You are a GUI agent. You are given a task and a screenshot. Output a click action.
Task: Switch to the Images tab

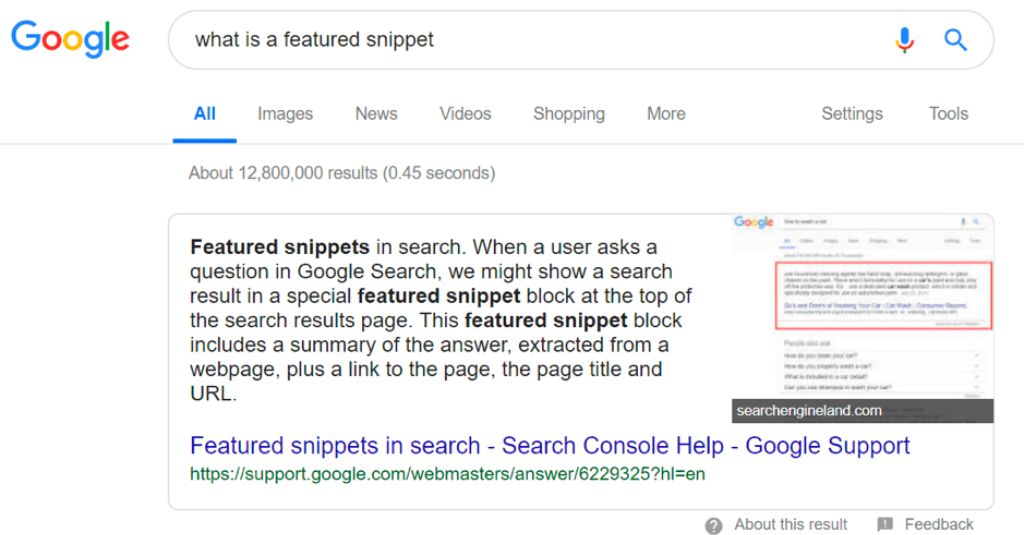285,114
